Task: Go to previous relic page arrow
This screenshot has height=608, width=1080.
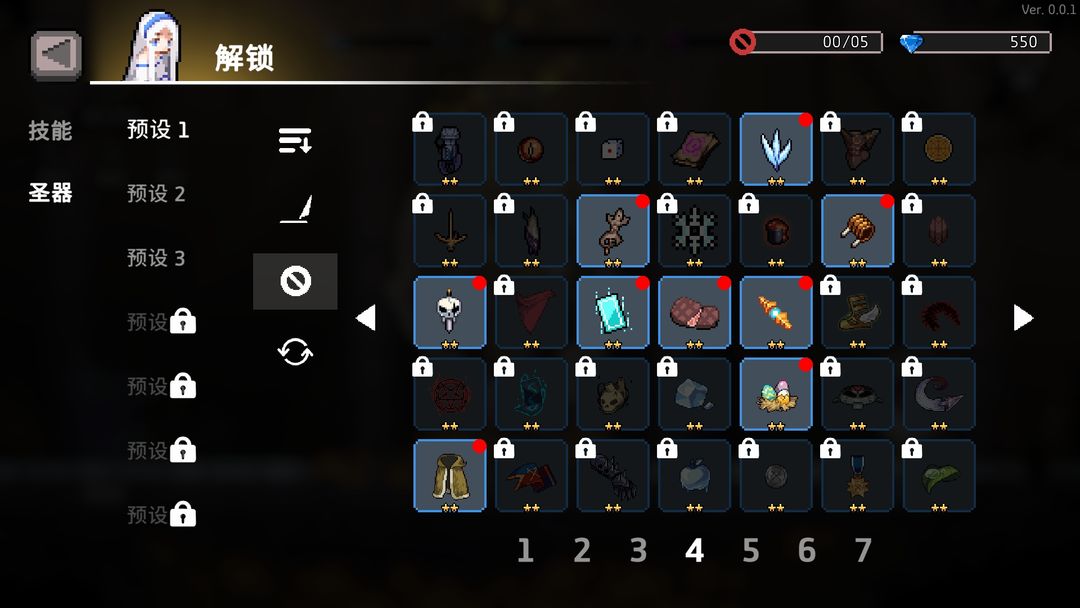Action: [366, 317]
